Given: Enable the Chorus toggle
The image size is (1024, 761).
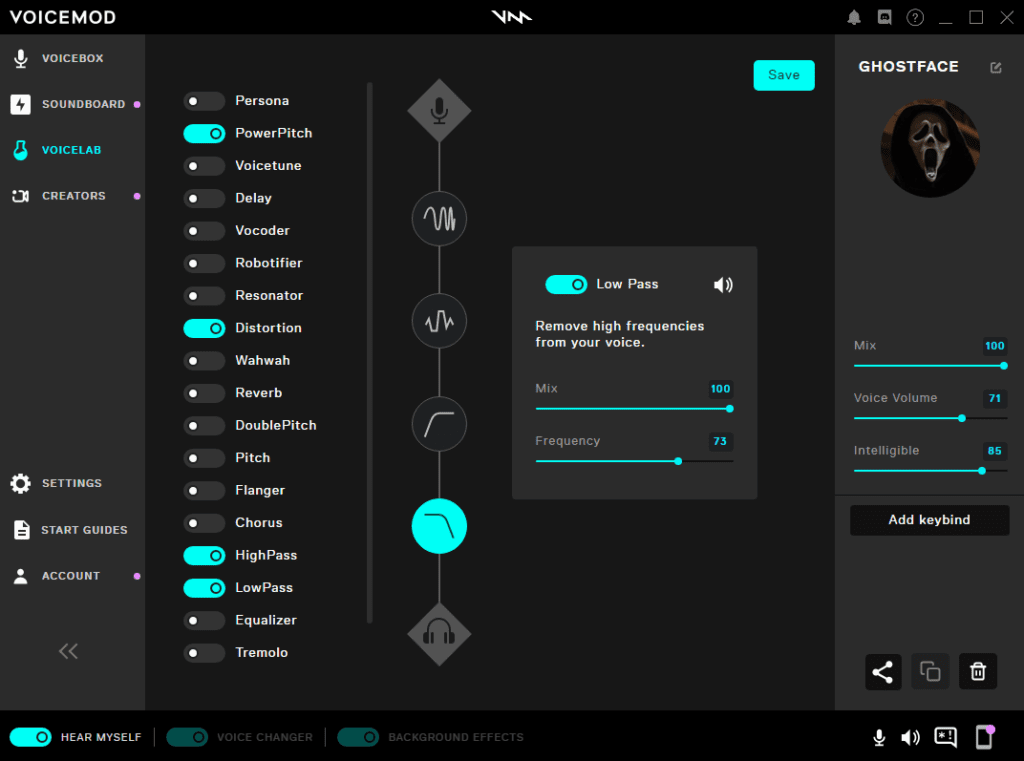Looking at the screenshot, I should (x=204, y=523).
